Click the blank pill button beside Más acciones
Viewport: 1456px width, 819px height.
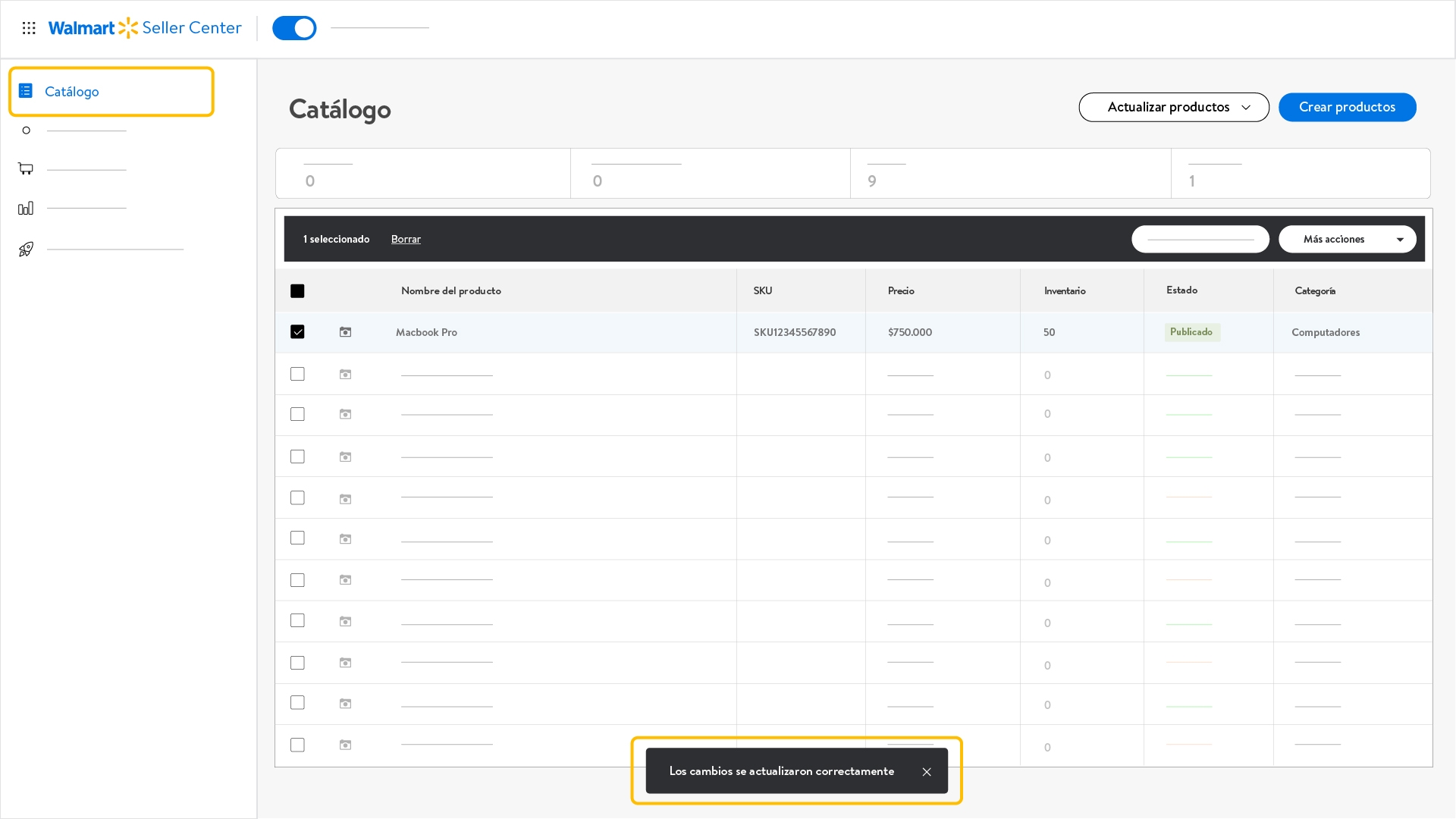1200,239
